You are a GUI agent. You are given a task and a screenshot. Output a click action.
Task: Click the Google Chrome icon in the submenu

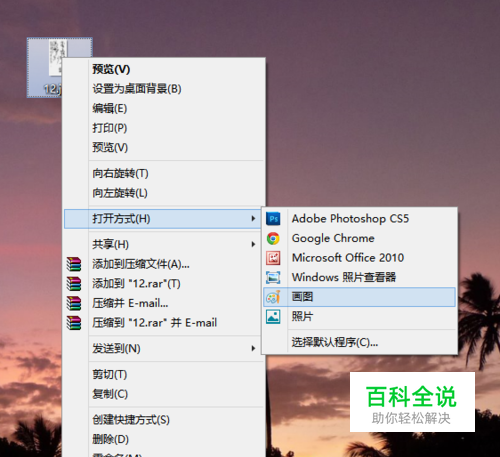click(273, 239)
